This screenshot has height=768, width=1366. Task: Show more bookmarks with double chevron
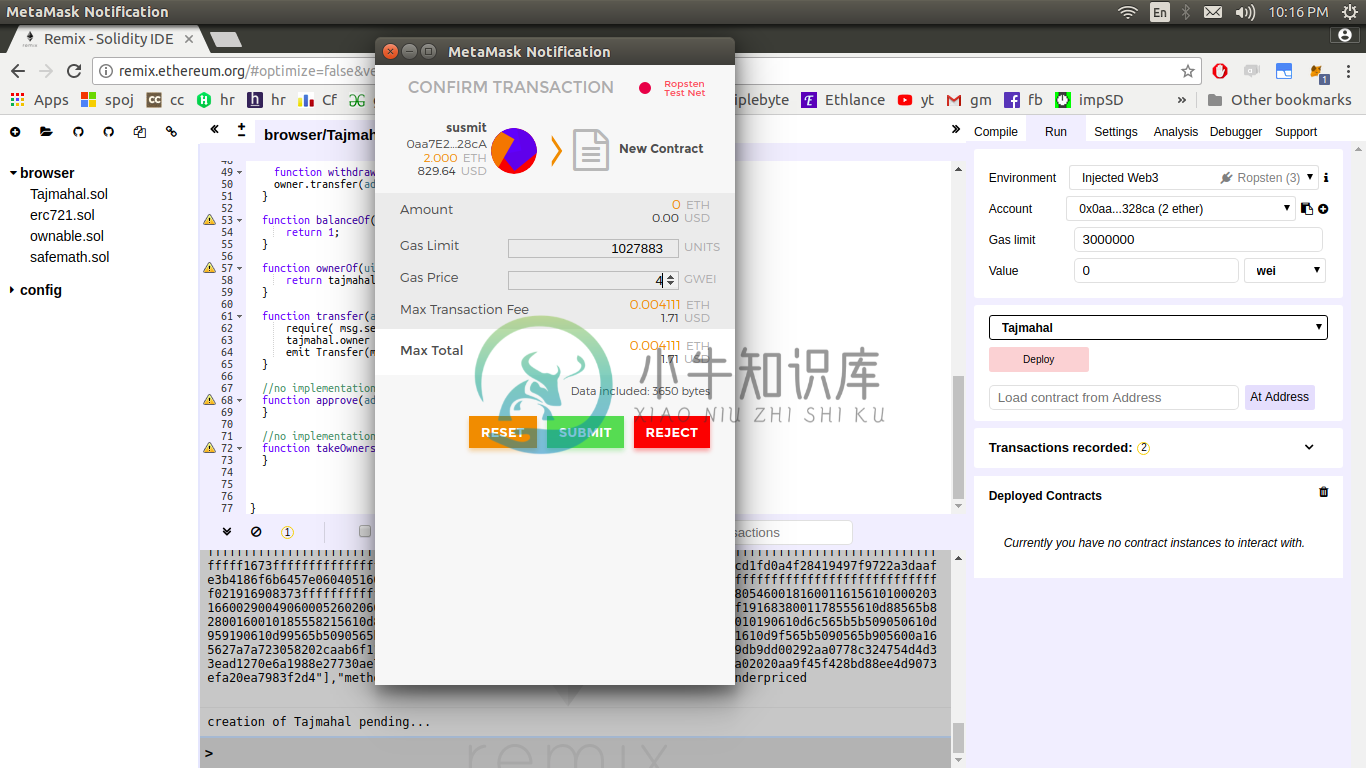[1181, 100]
